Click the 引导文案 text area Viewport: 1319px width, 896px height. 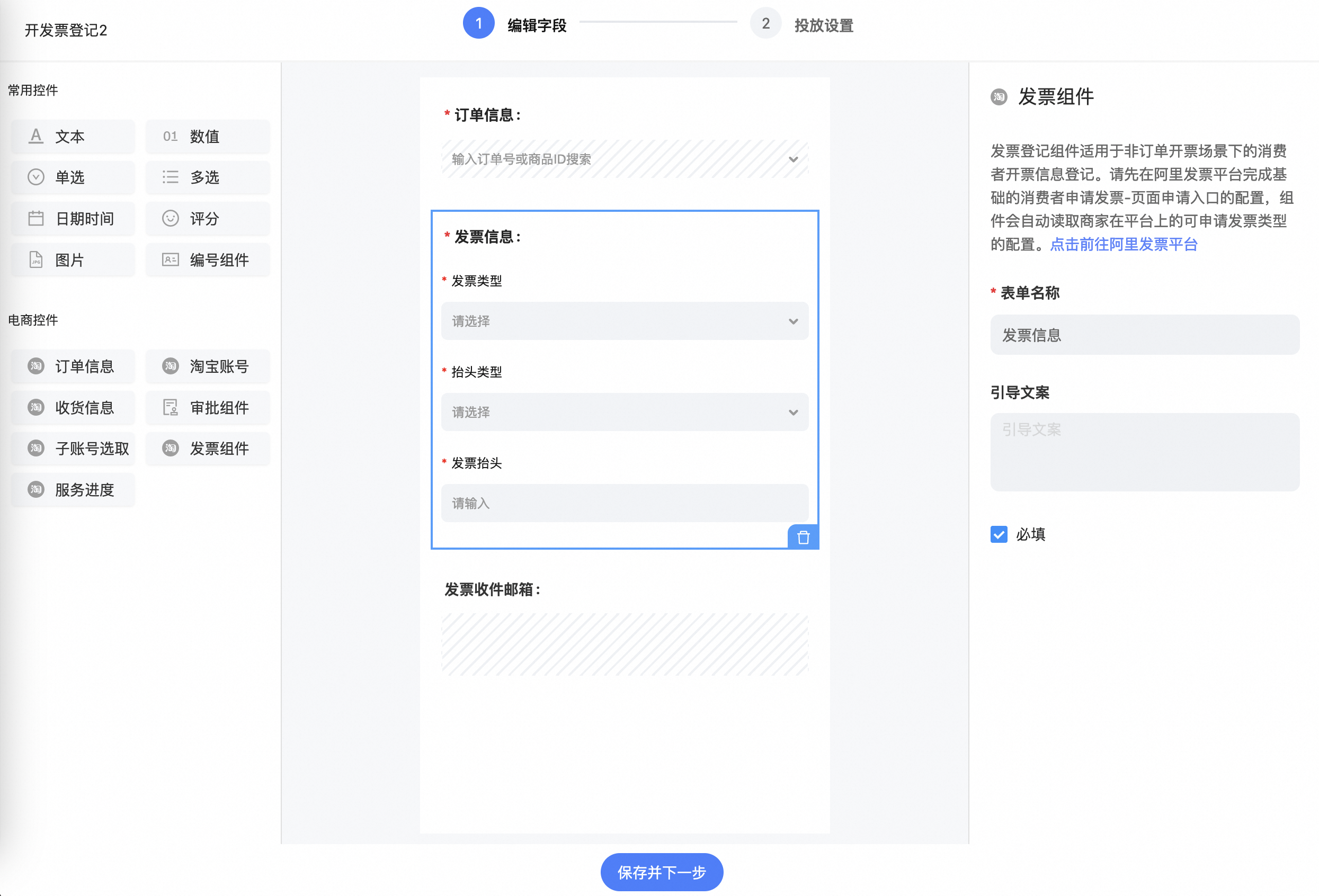tap(1144, 452)
